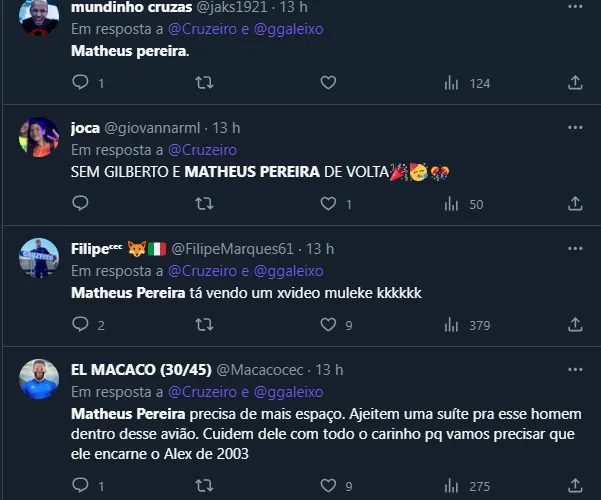This screenshot has width=601, height=500.
Task: View analytics on EL MACACO's tweet
Action: click(x=451, y=486)
